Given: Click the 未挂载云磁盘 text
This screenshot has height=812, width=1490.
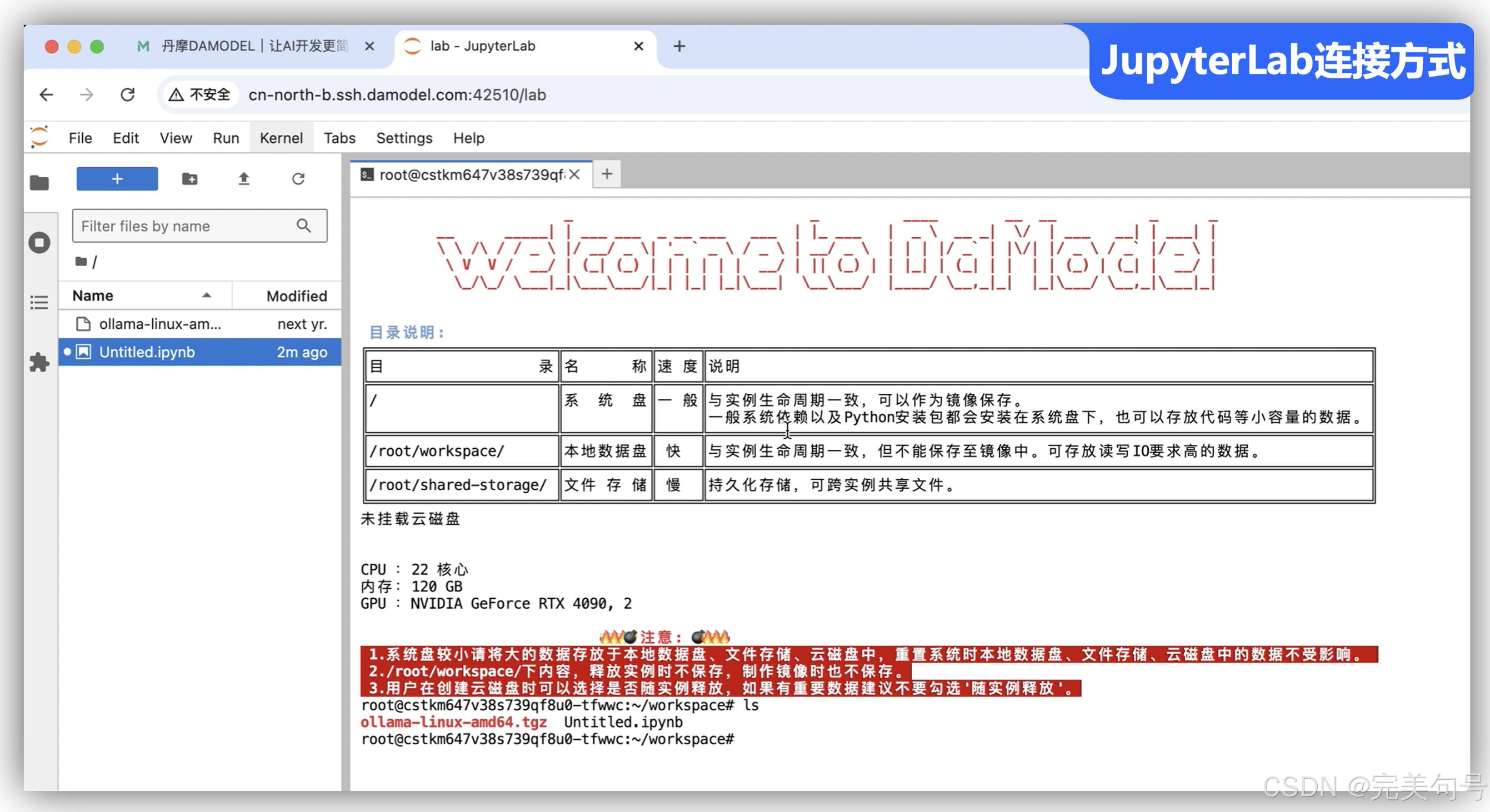Looking at the screenshot, I should pos(410,519).
